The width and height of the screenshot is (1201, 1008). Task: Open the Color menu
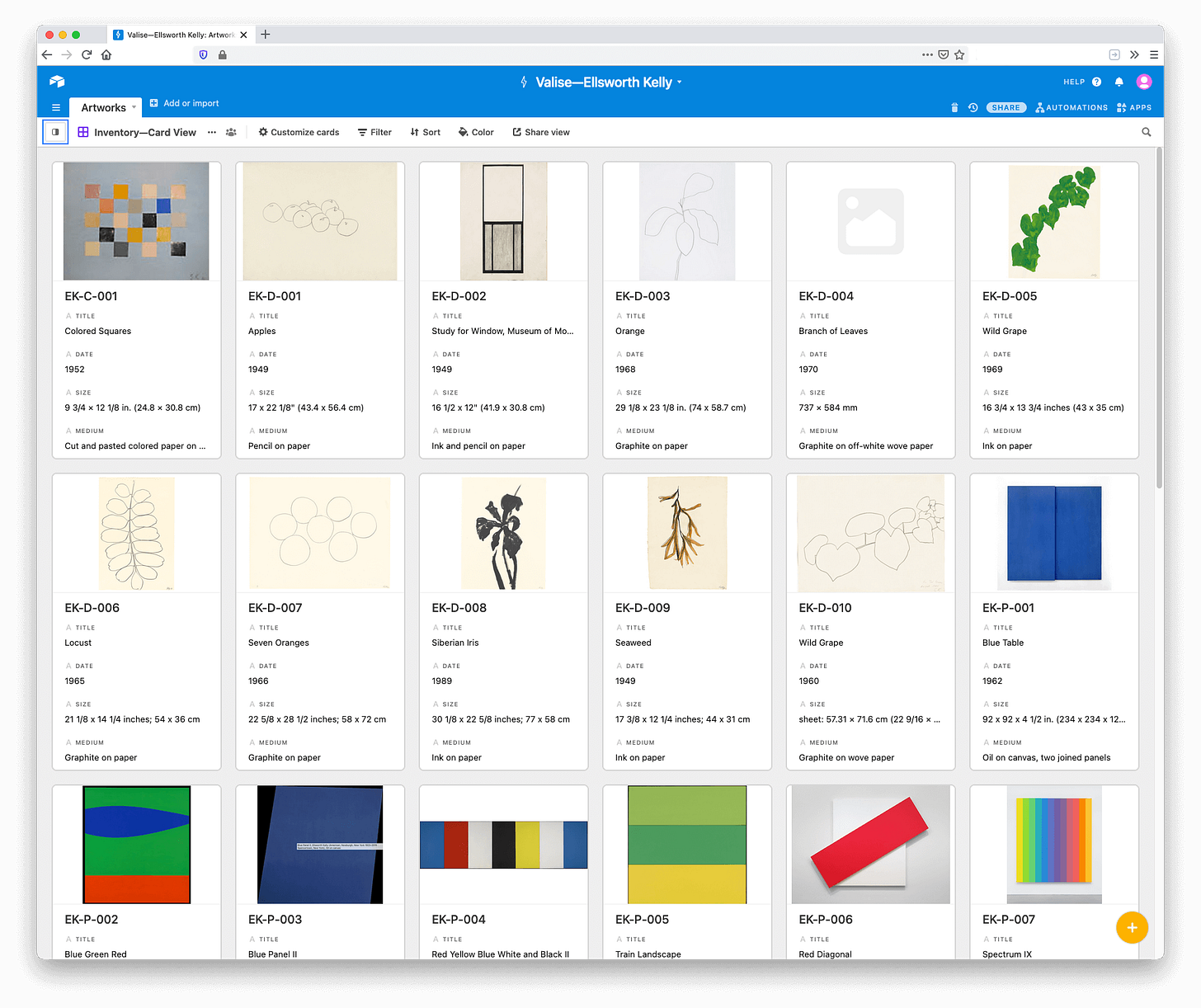pyautogui.click(x=476, y=132)
